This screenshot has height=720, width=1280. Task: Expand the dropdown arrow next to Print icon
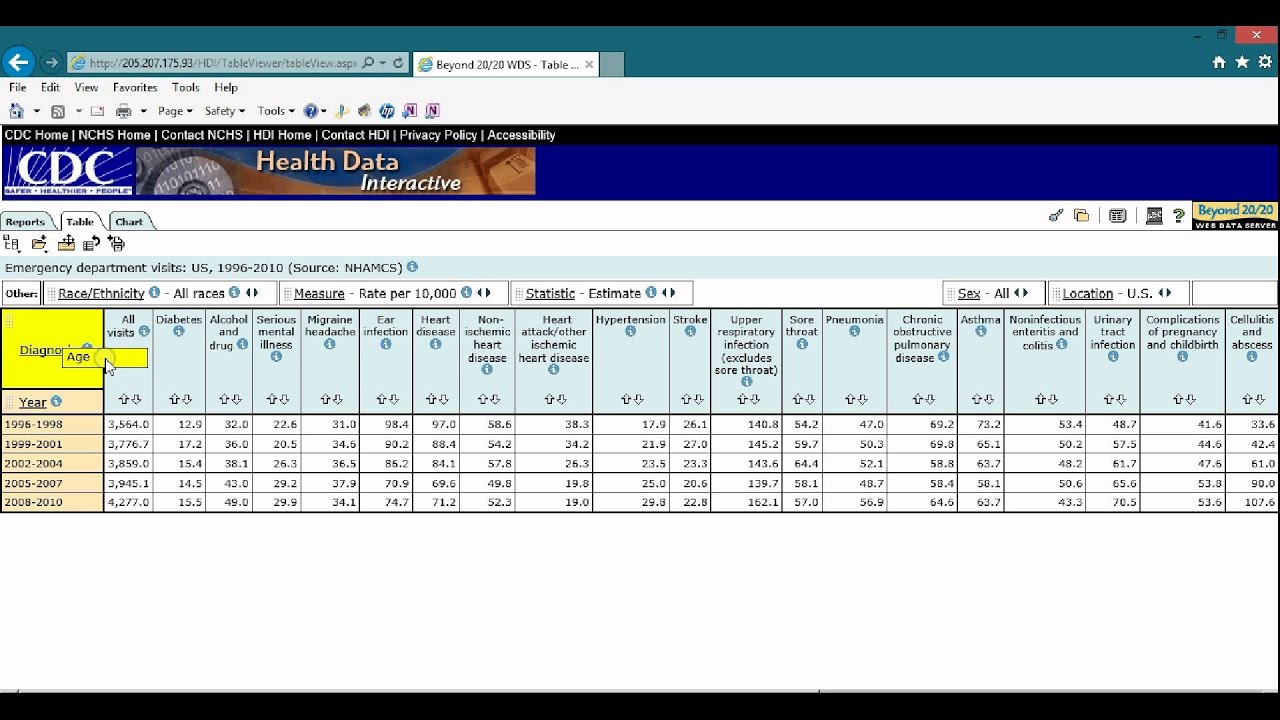[x=143, y=111]
